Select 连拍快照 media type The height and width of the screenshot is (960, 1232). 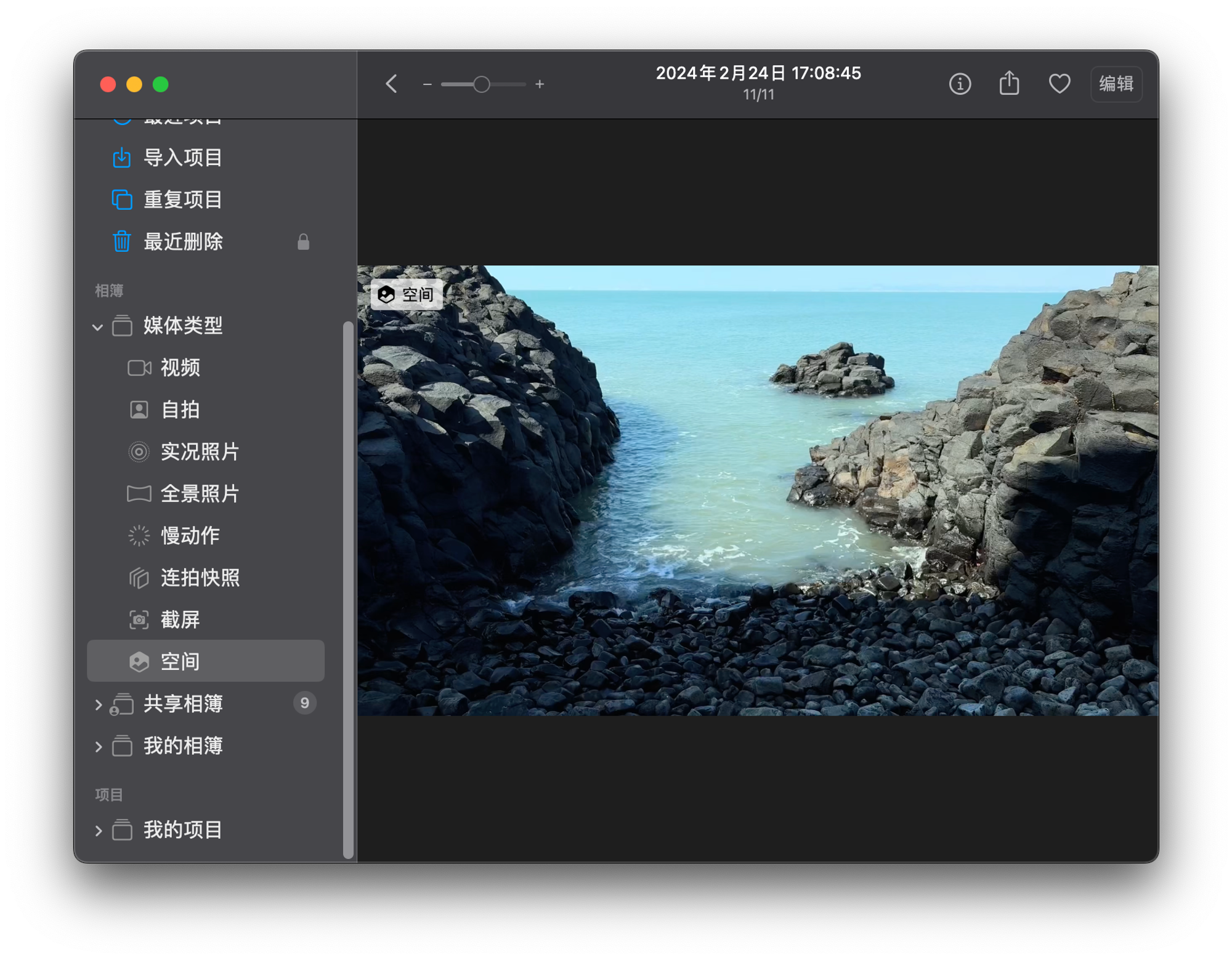206,578
